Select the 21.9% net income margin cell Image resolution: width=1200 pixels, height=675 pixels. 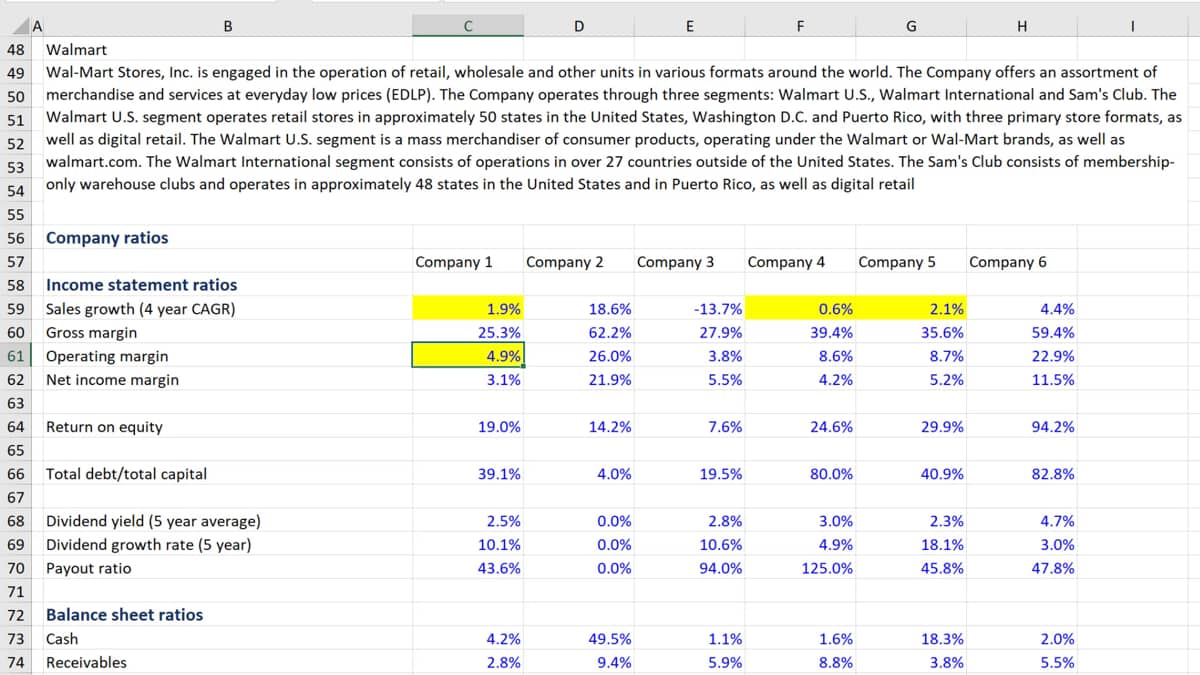pos(579,380)
